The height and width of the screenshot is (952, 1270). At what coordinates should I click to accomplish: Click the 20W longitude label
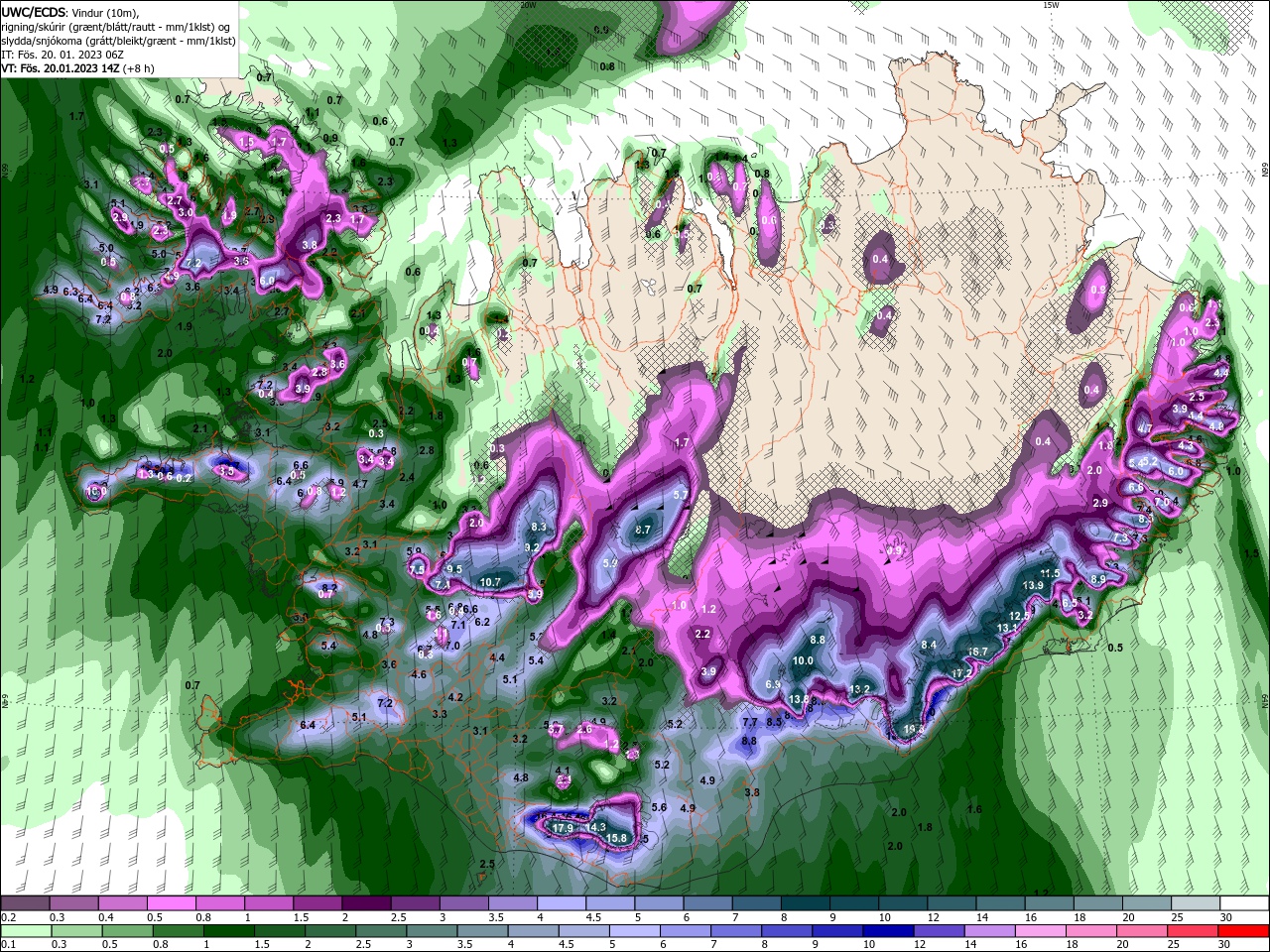[528, 5]
